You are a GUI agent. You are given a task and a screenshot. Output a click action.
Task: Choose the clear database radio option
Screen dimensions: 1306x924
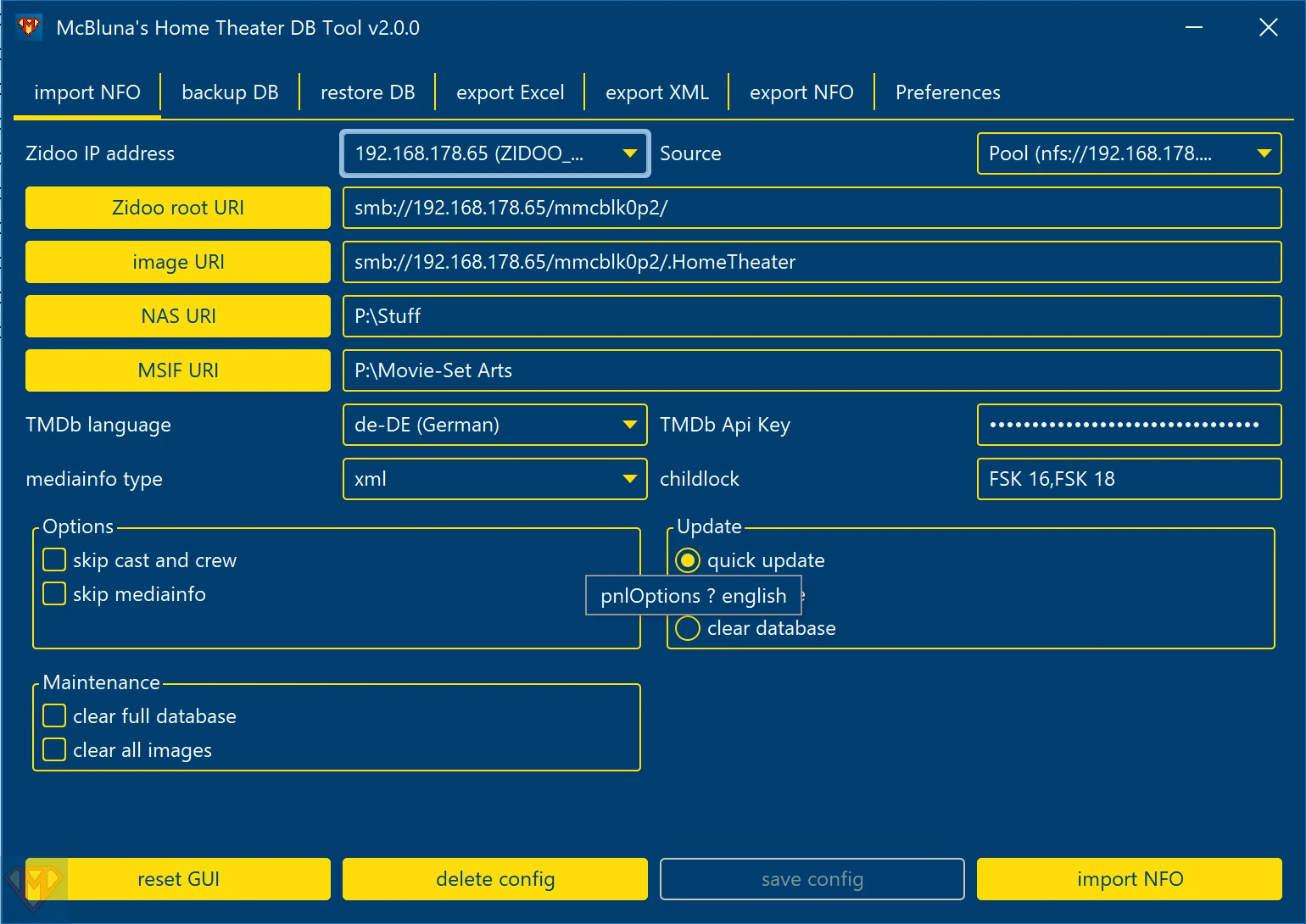click(688, 628)
